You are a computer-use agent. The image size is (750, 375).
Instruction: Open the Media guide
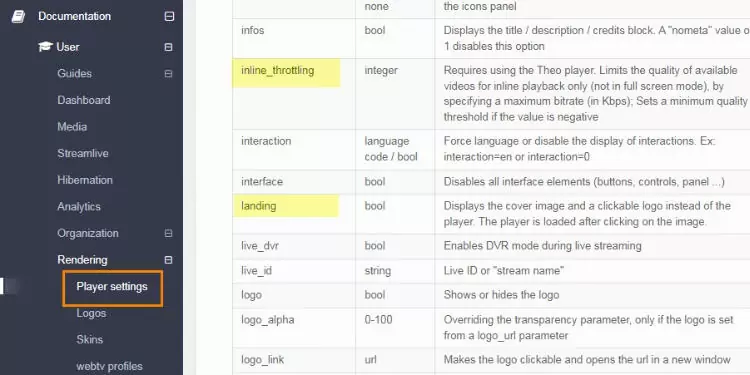[72, 127]
